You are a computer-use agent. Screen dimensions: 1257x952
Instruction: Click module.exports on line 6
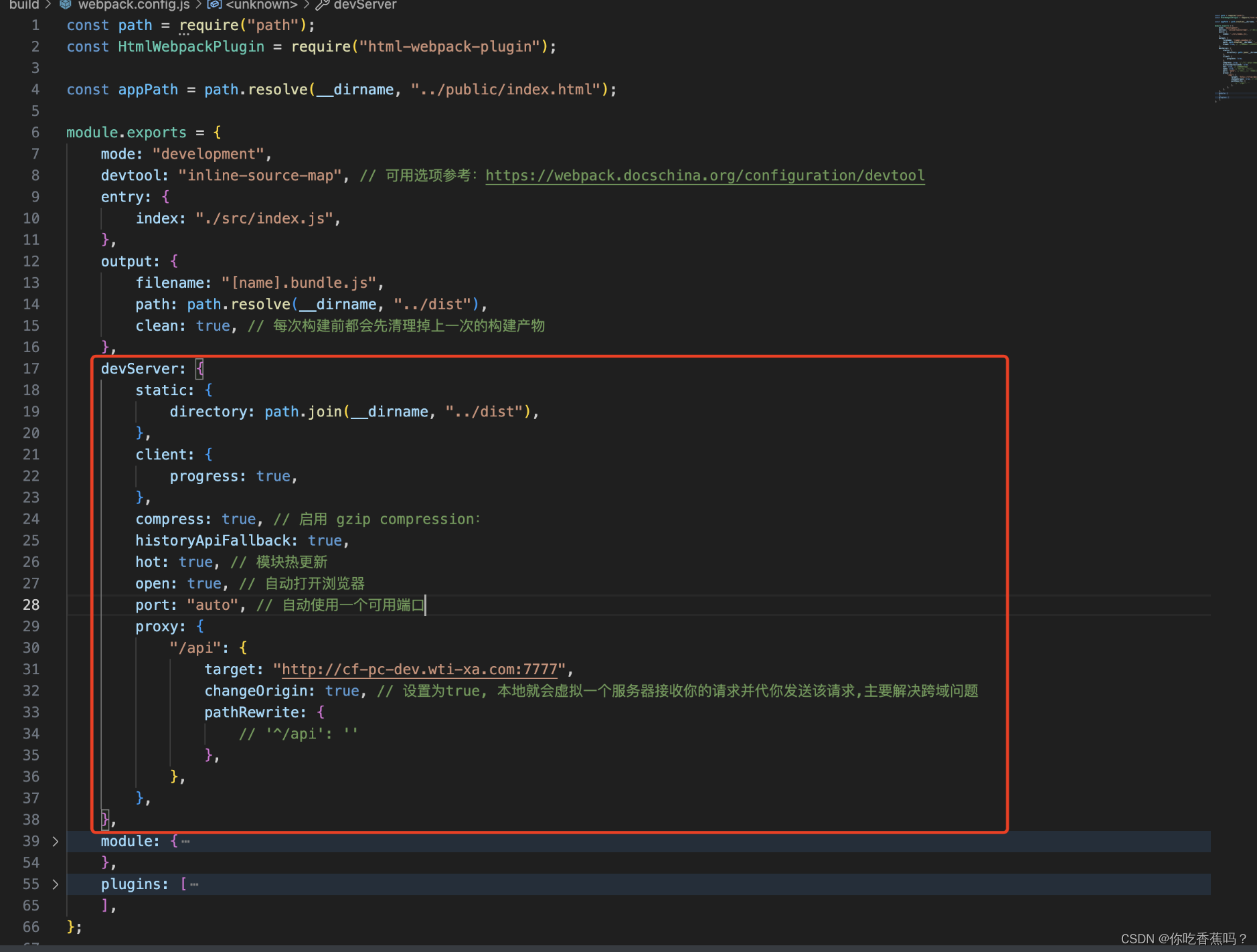pos(127,133)
